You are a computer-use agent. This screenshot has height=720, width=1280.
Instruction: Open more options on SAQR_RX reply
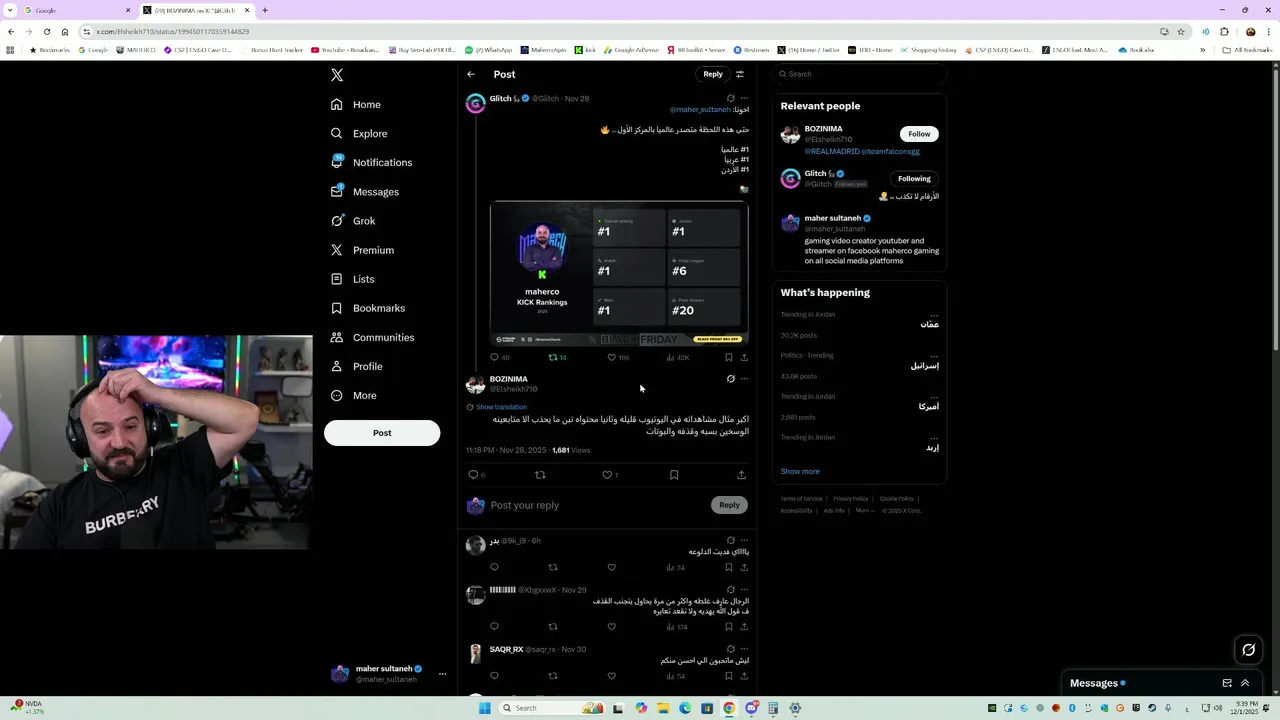[744, 649]
